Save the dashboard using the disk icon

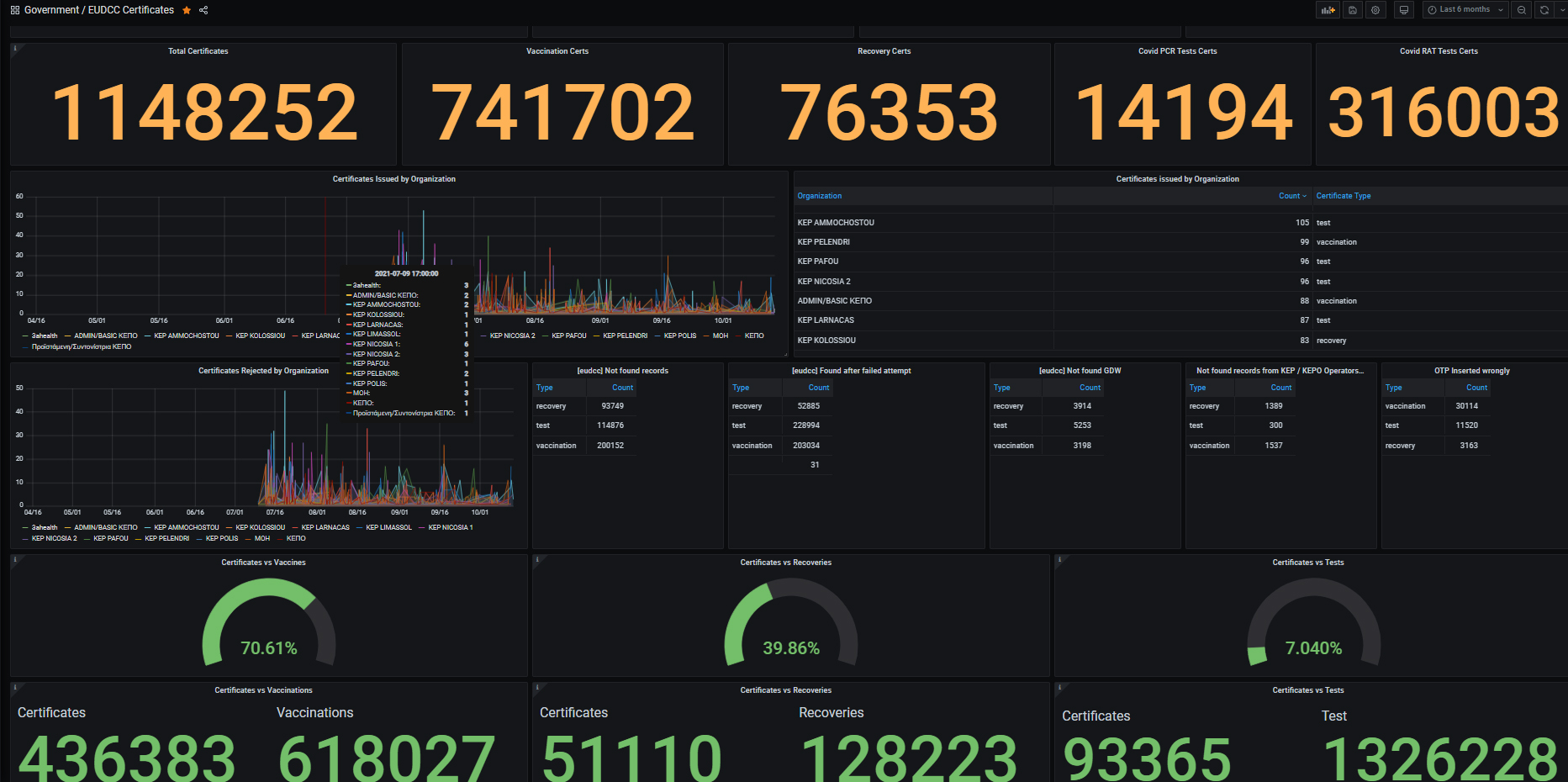tap(1352, 10)
